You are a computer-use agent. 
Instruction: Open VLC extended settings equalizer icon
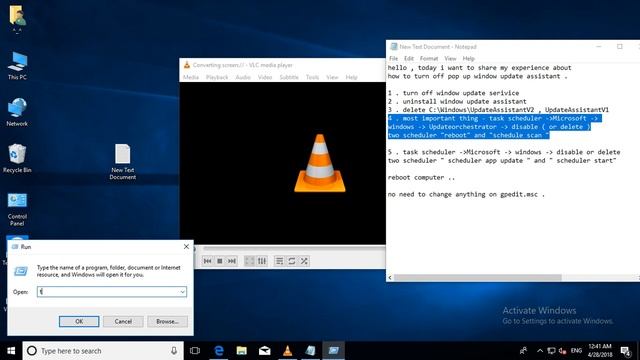pos(262,261)
